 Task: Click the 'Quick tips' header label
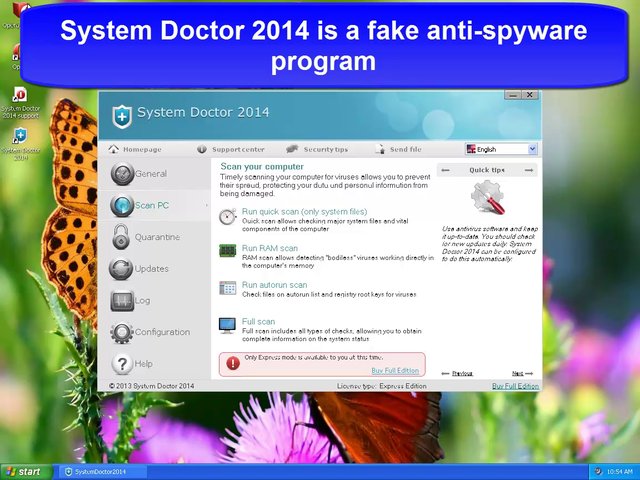pos(487,170)
